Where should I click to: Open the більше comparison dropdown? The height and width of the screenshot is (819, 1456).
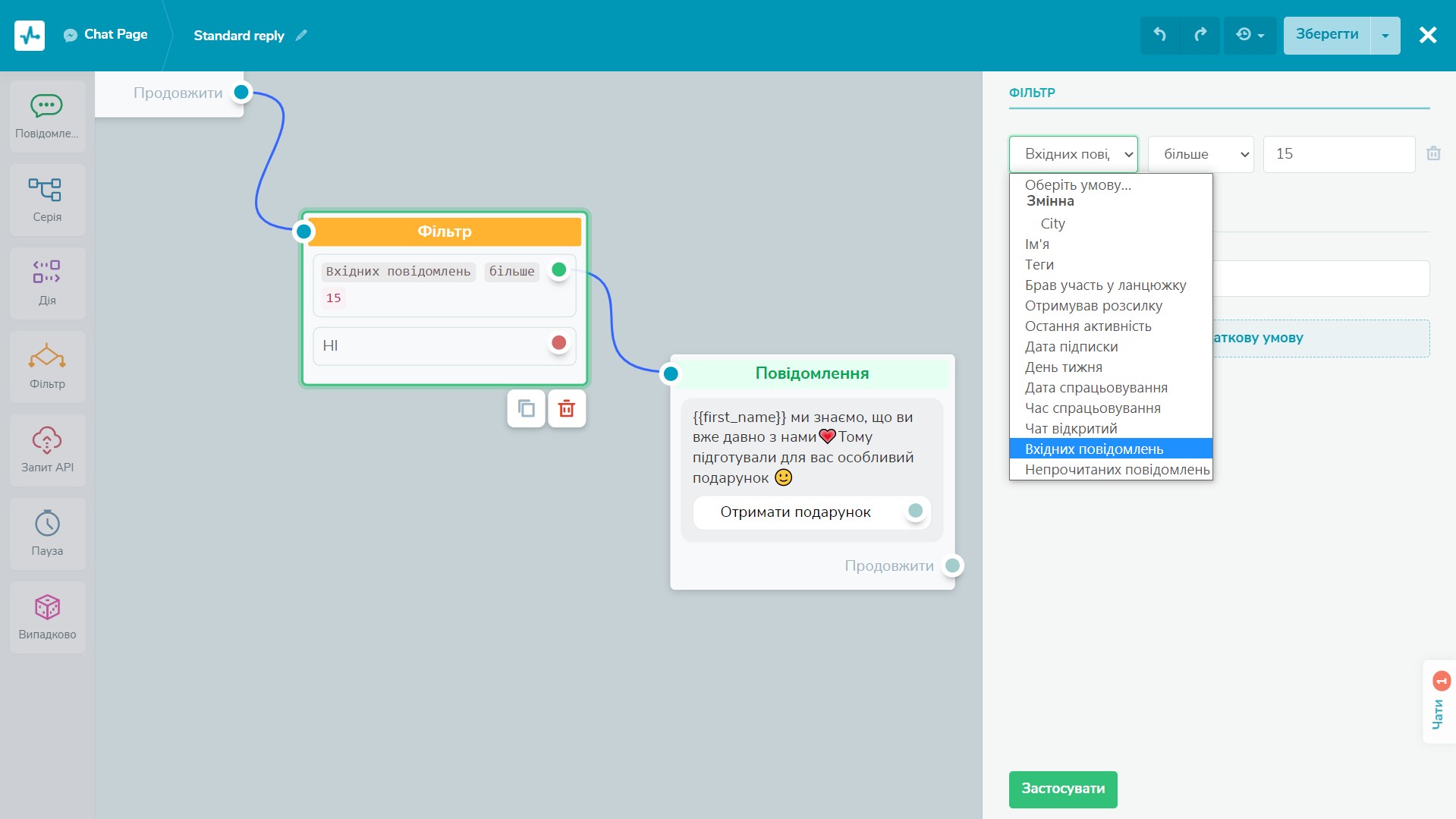(1200, 154)
